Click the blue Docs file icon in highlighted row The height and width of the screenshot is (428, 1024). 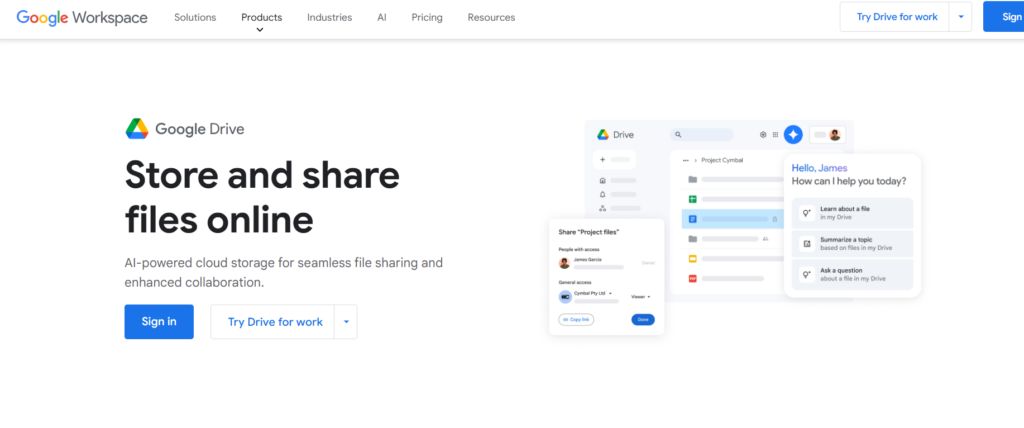pyautogui.click(x=693, y=219)
